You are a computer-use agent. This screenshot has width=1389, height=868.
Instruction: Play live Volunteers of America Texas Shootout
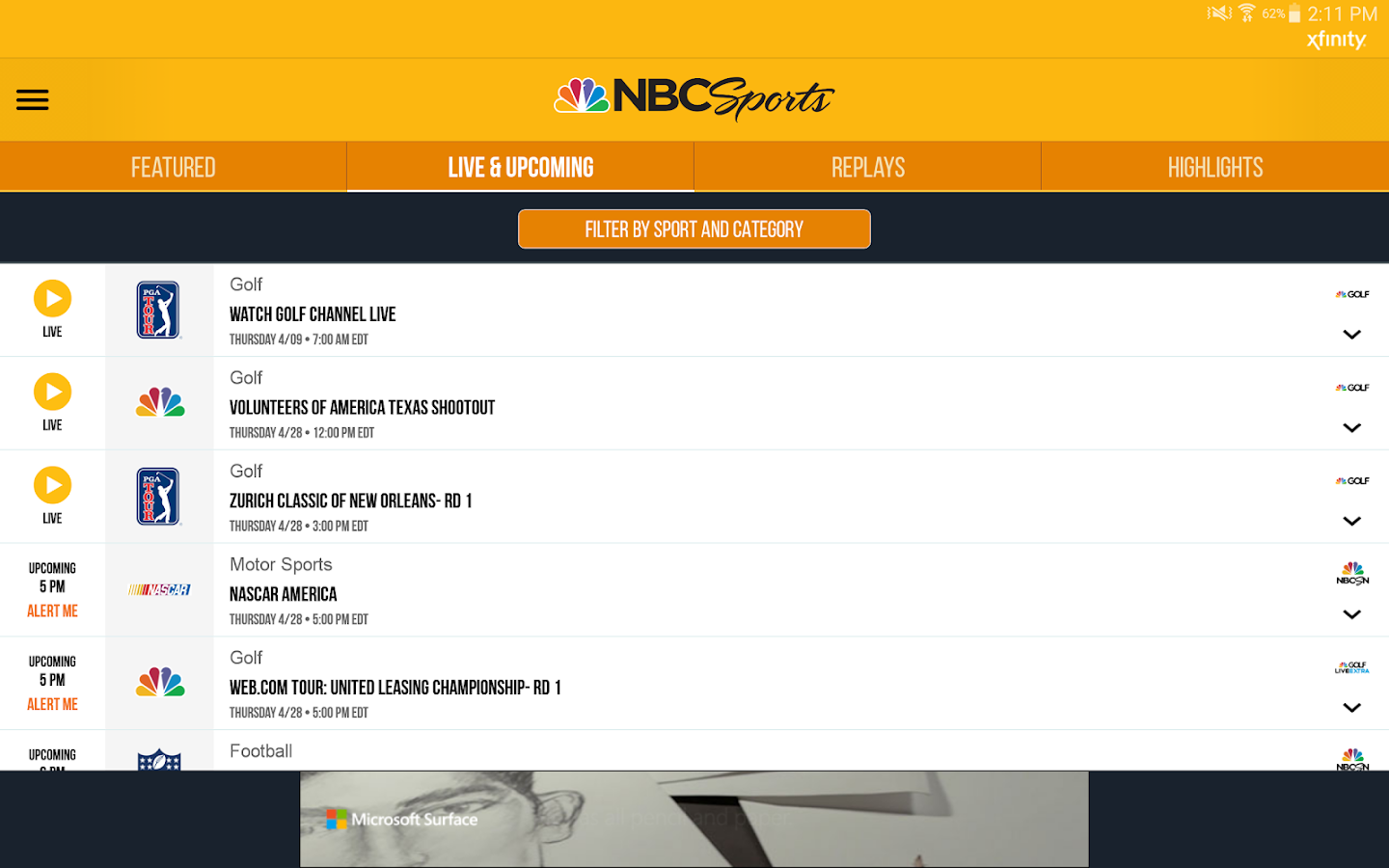point(52,392)
